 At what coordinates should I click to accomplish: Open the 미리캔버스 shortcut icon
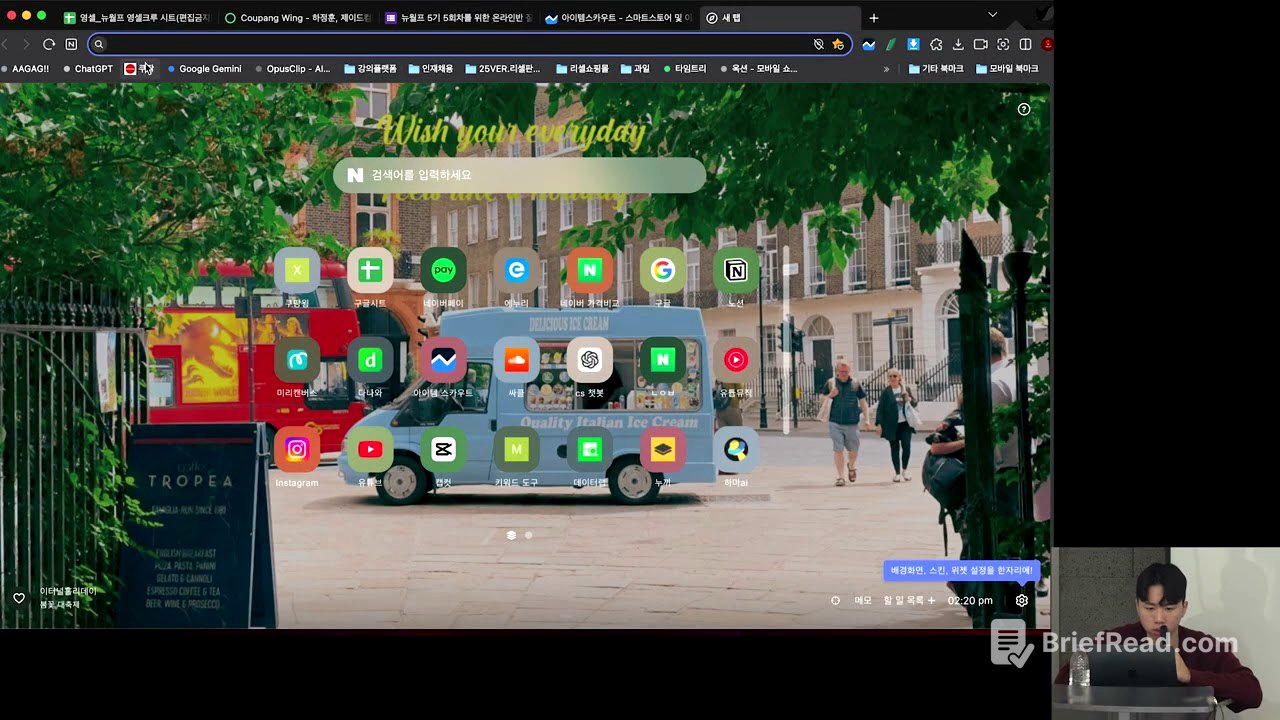pos(297,360)
